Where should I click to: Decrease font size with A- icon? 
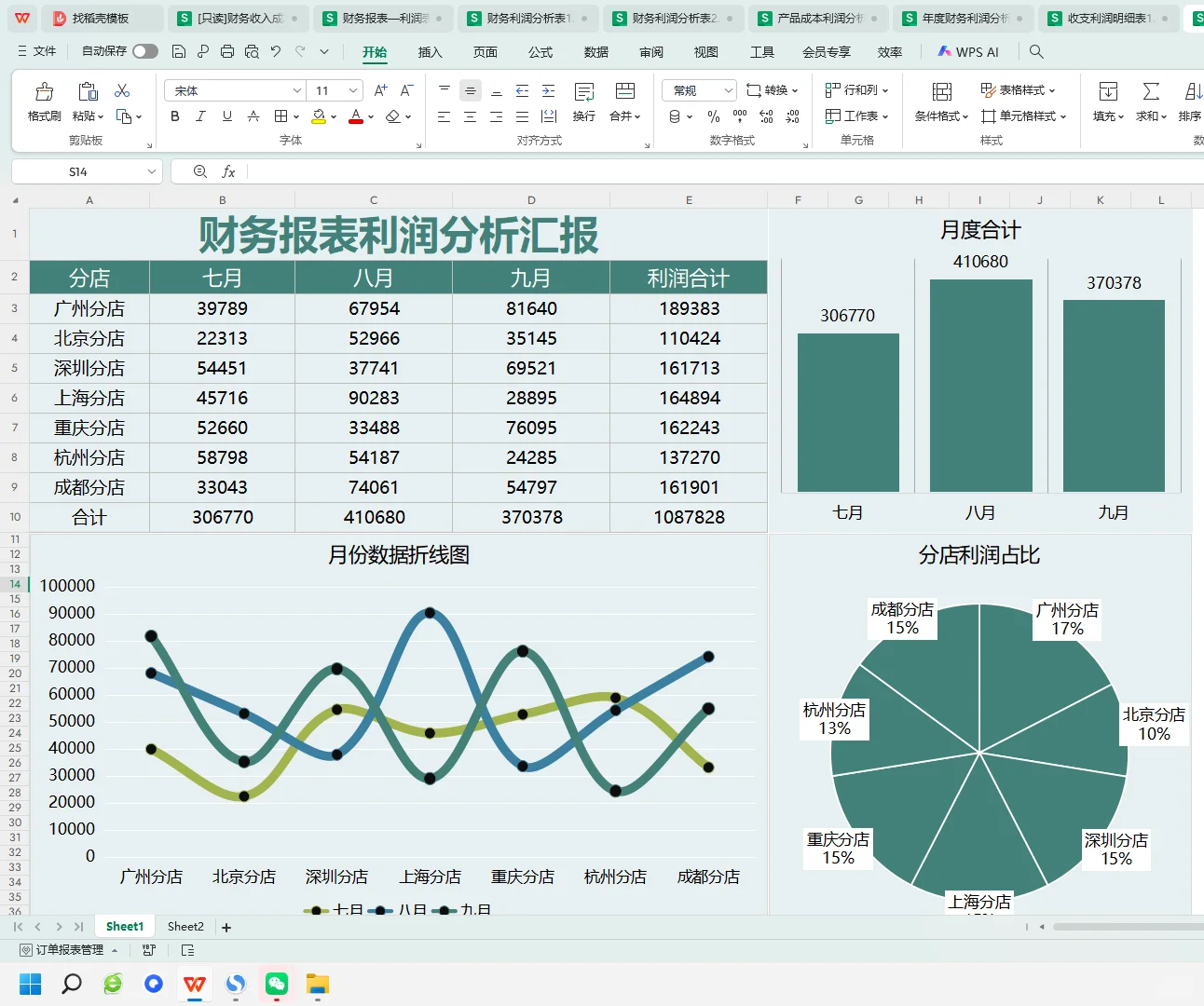(406, 90)
